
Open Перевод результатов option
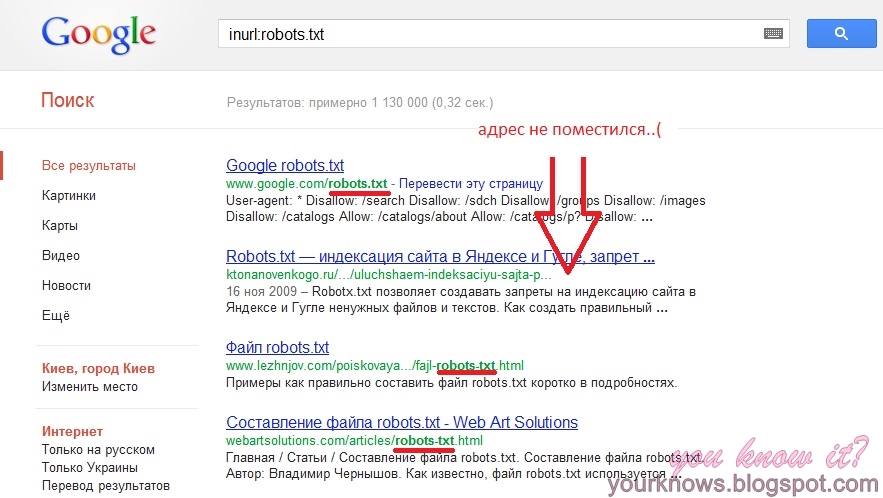[105, 486]
